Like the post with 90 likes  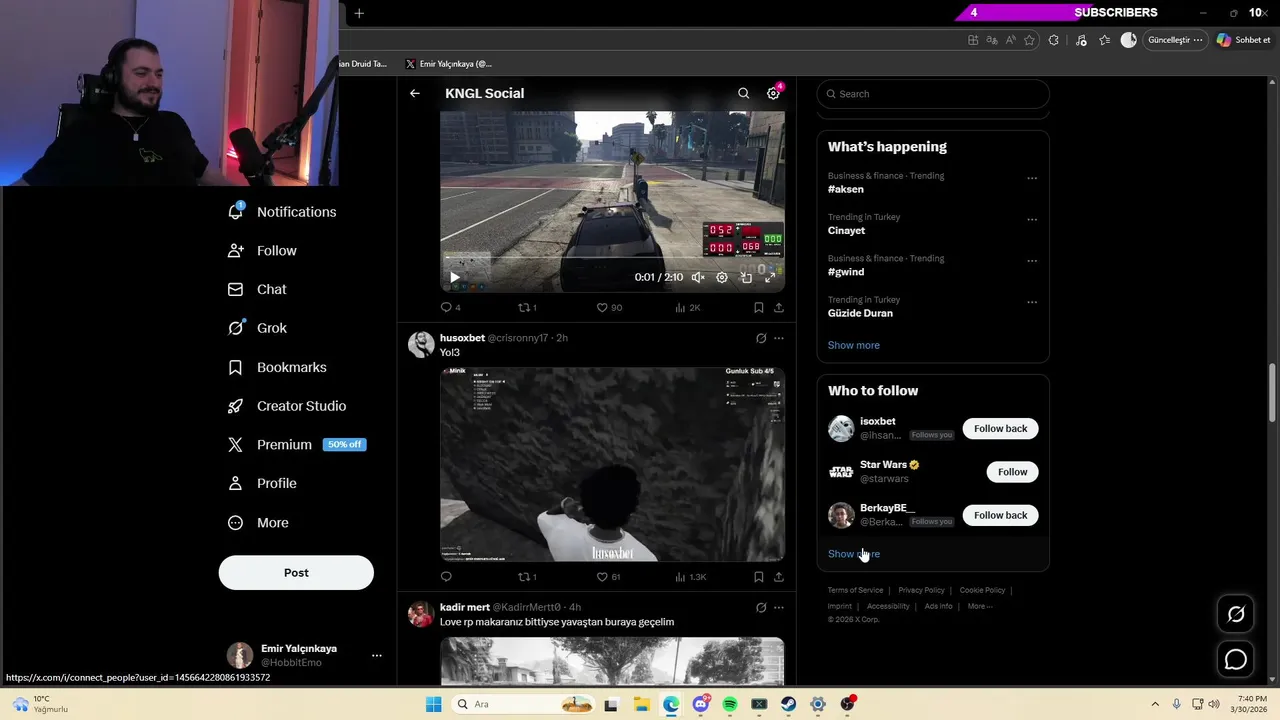pos(609,307)
